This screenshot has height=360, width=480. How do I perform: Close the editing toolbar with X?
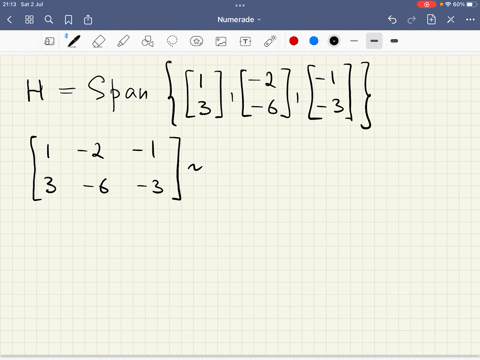(x=451, y=20)
